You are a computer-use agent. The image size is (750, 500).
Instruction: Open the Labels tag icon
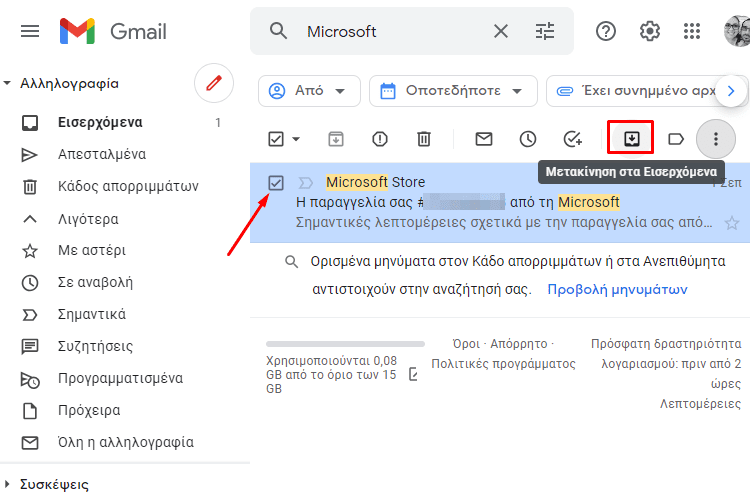click(676, 139)
